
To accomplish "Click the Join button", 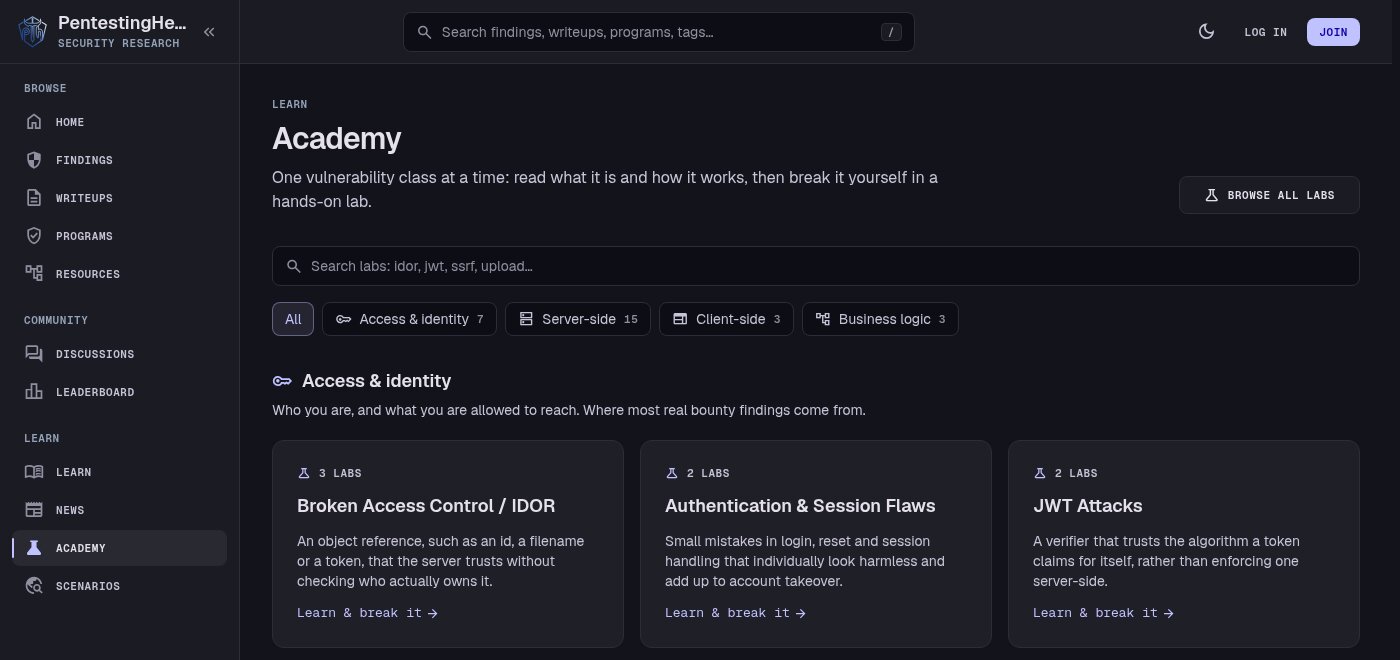I will (1333, 32).
